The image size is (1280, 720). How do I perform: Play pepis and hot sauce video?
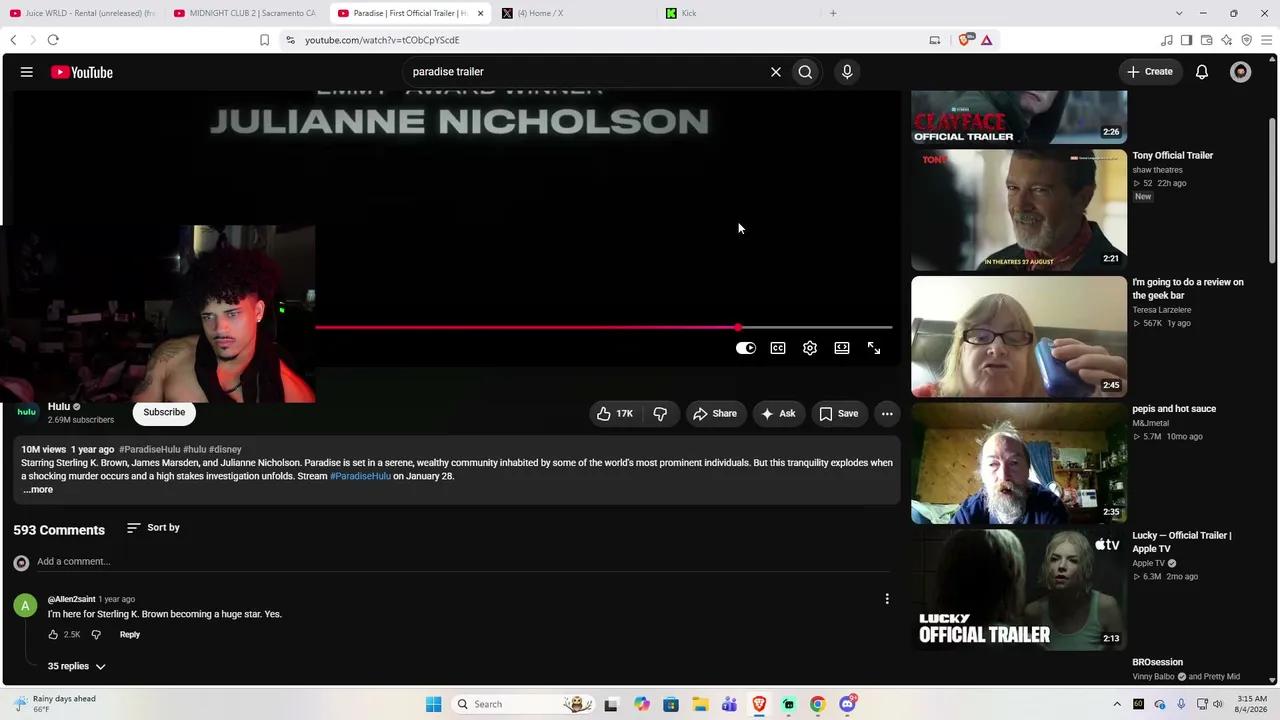click(x=1019, y=463)
